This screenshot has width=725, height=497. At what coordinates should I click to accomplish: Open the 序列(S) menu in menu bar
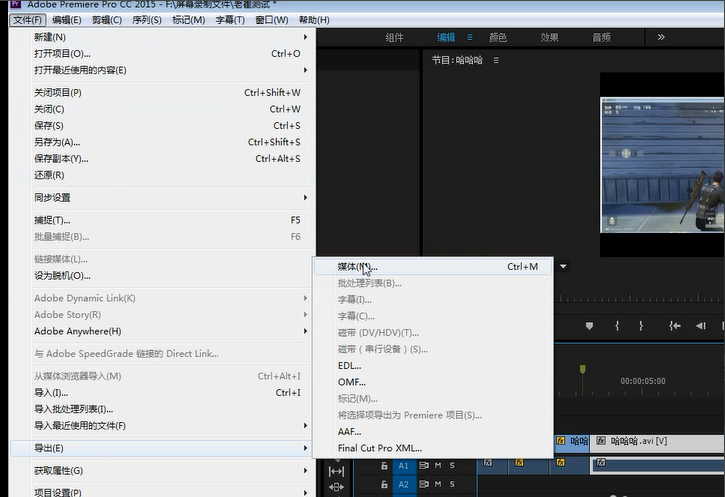pyautogui.click(x=147, y=20)
